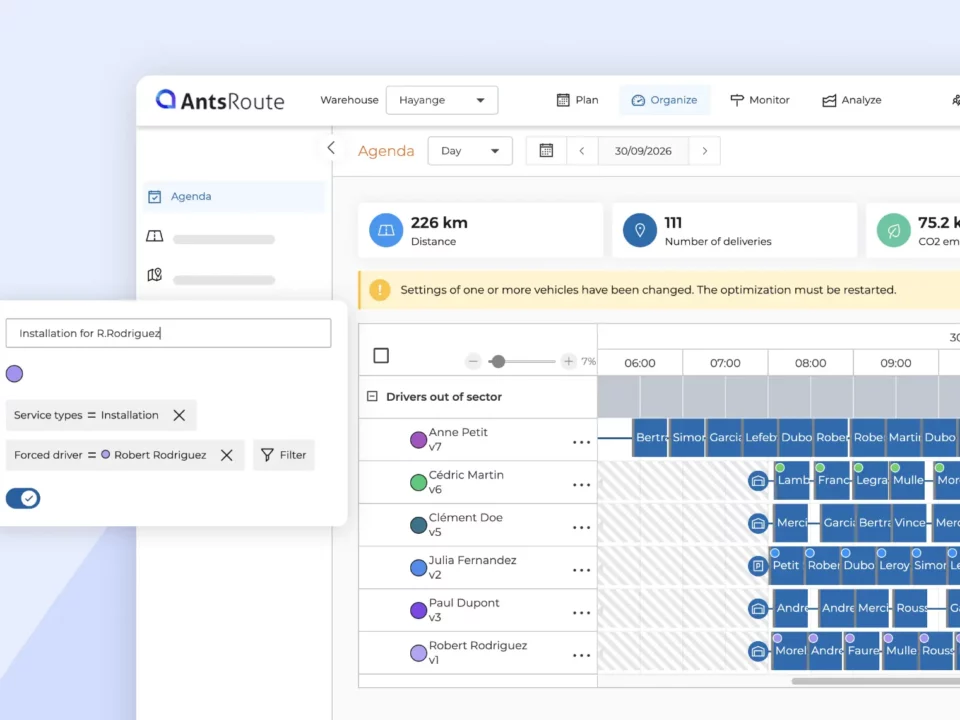Viewport: 960px width, 720px height.
Task: Click warehouse start icon on Clément Doe's route
Action: [758, 523]
